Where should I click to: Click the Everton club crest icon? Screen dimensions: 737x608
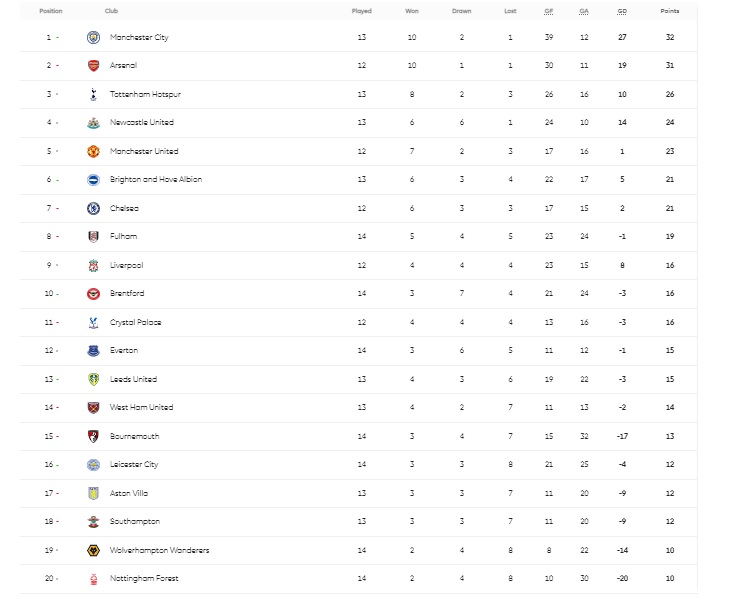(93, 351)
